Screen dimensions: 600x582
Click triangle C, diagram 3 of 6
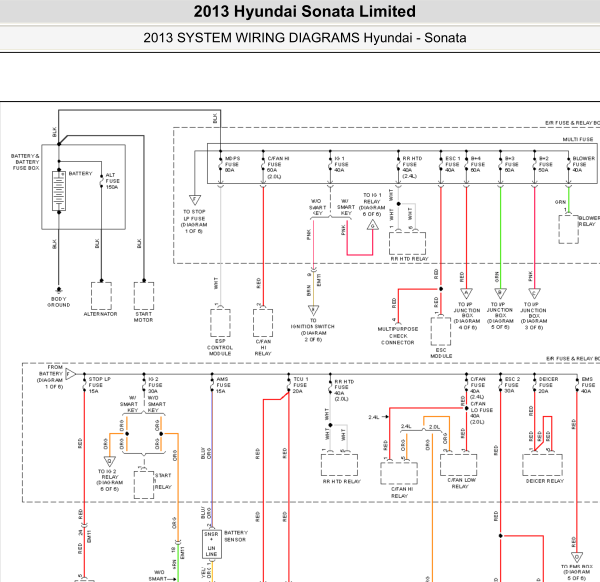[x=534, y=293]
